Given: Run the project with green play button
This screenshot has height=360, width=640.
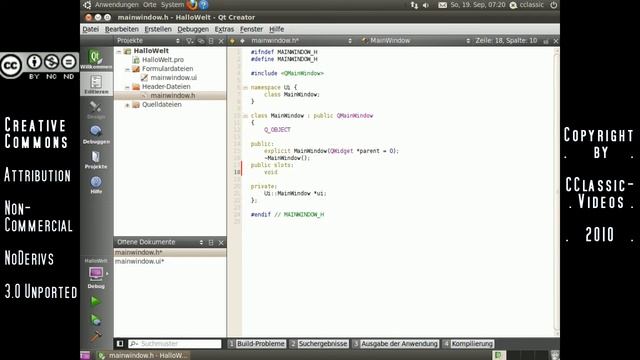Looking at the screenshot, I should tap(96, 301).
